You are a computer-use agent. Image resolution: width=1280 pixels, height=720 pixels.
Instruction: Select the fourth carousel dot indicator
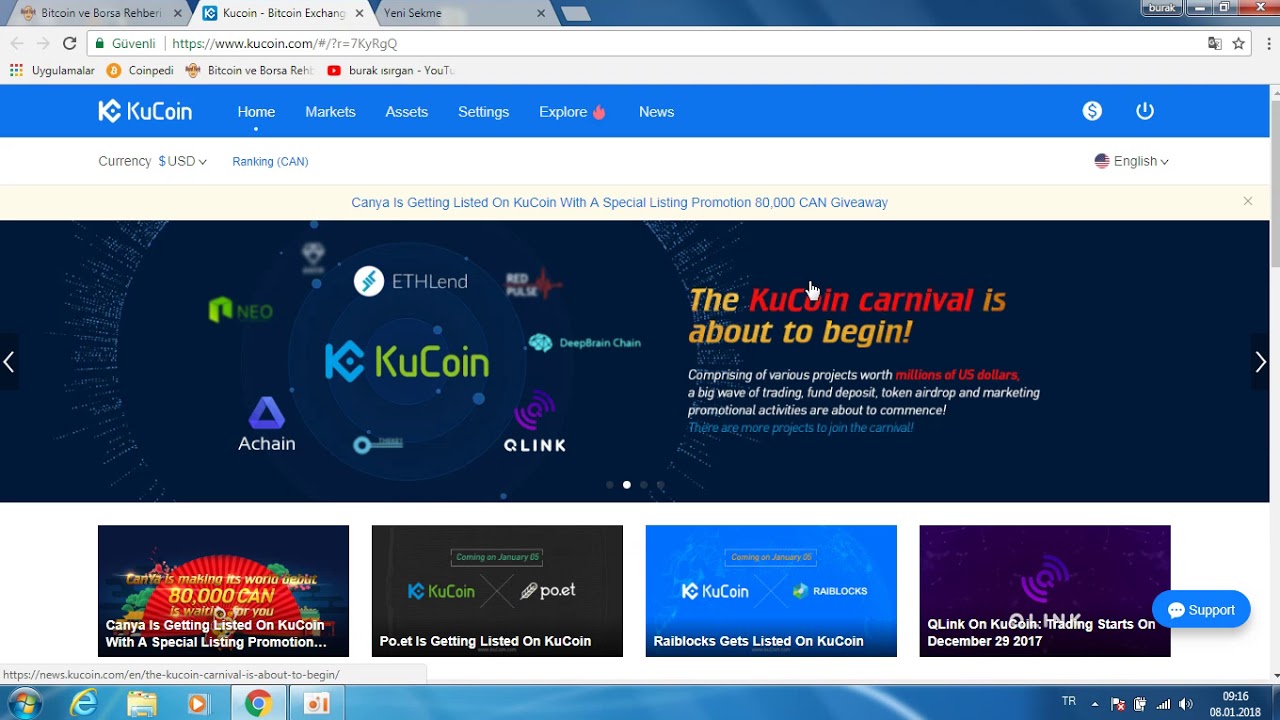(x=660, y=485)
